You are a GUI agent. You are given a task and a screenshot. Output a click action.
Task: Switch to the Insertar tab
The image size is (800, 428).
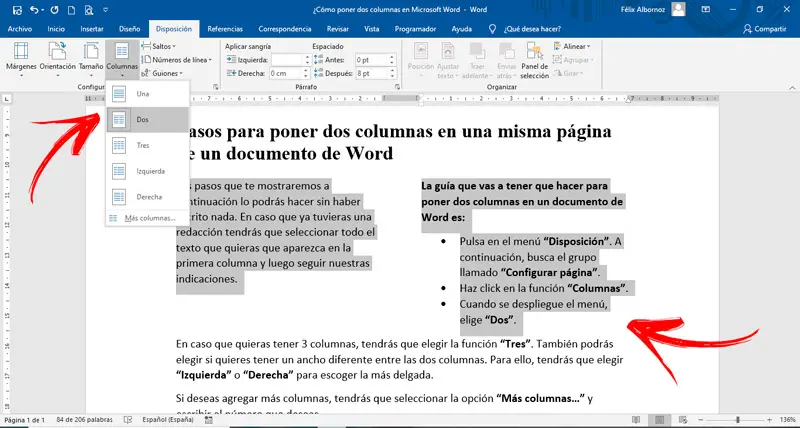tap(92, 29)
